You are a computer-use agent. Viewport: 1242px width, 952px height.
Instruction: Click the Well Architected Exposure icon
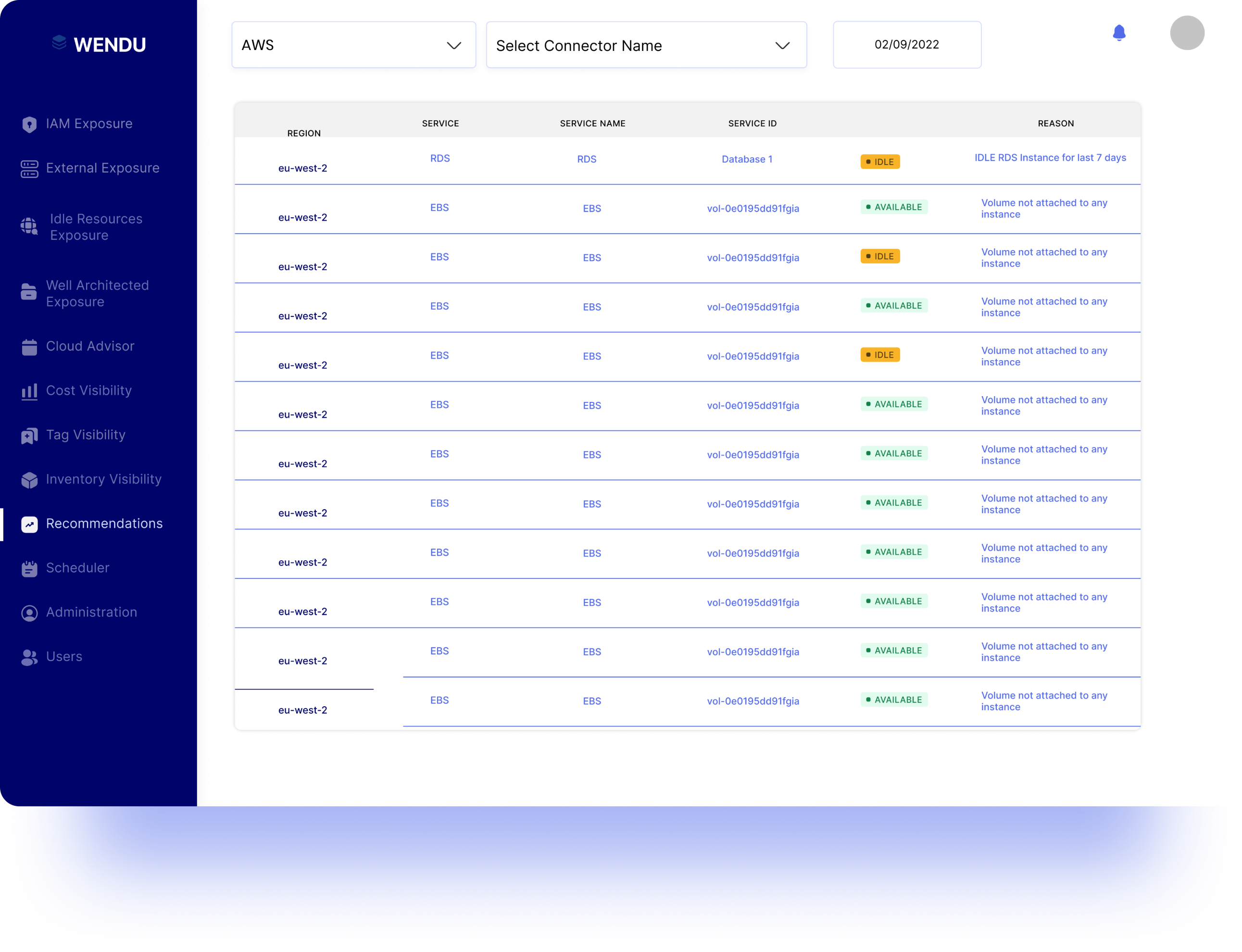coord(29,292)
